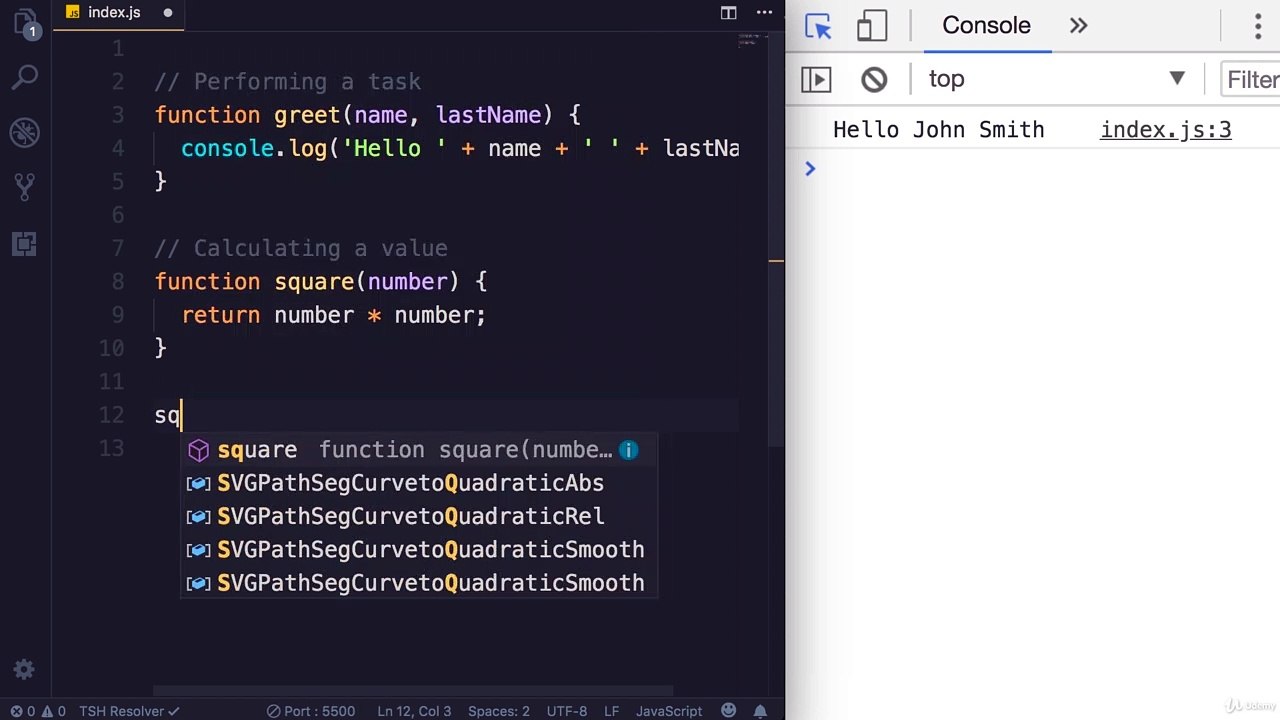Expand more DevTools tabs chevron
The height and width of the screenshot is (720, 1280).
[x=1078, y=26]
